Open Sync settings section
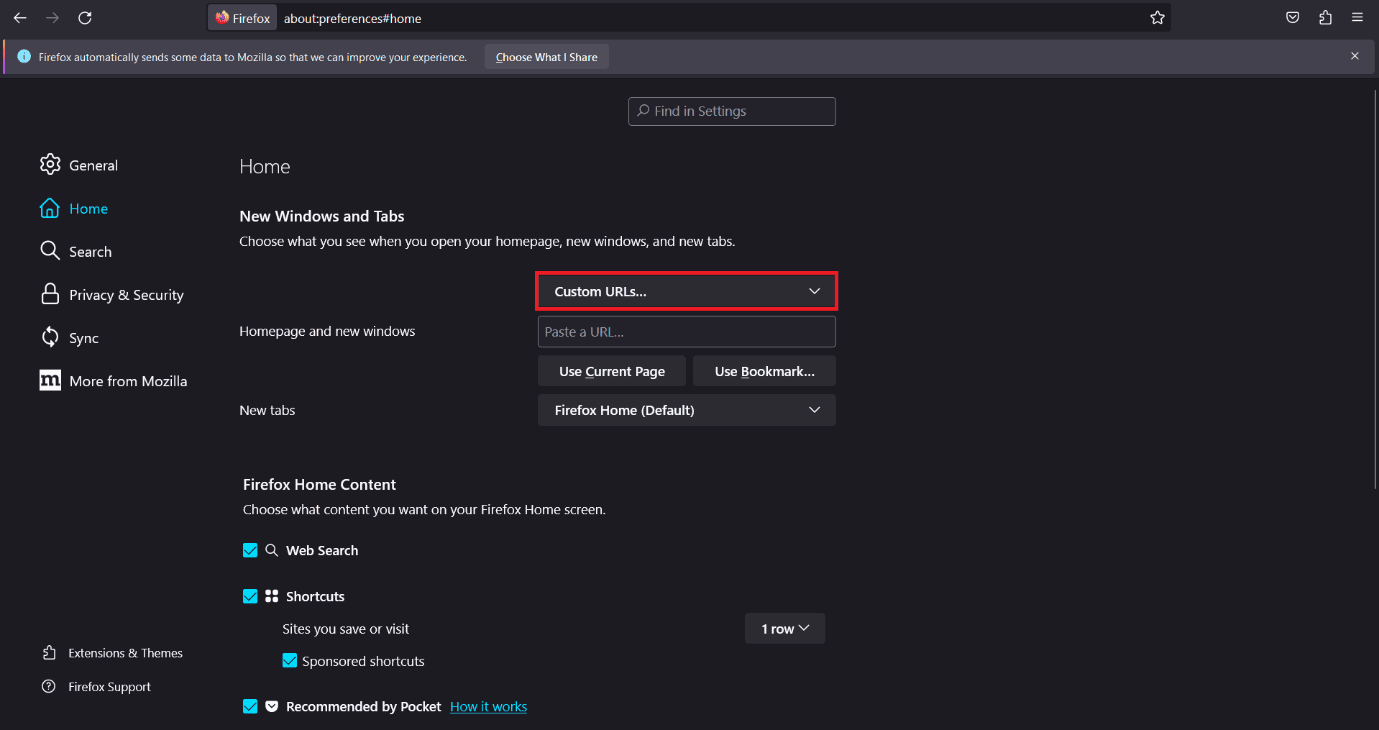The height and width of the screenshot is (730, 1379). point(84,338)
